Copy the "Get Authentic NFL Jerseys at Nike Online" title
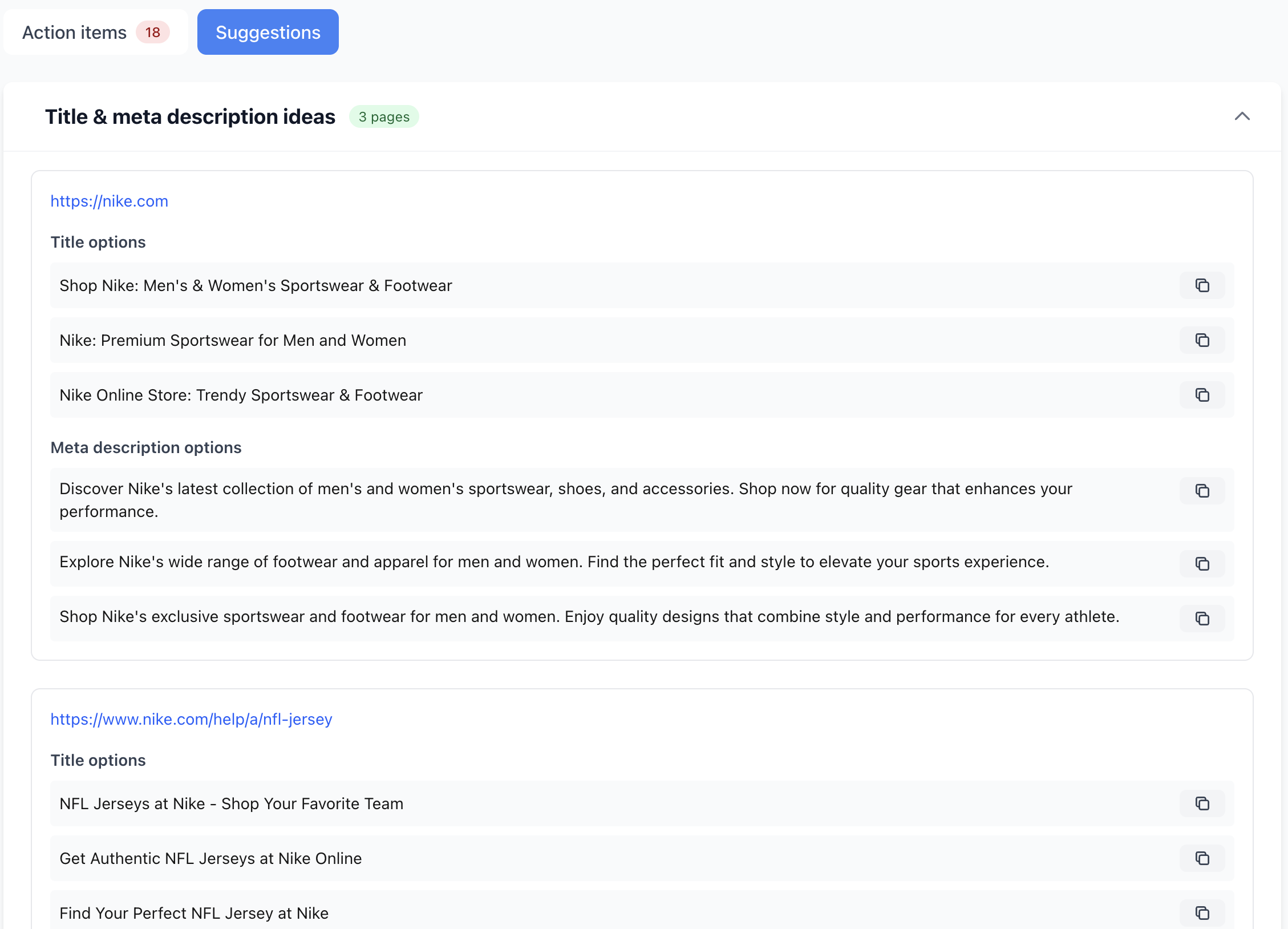This screenshot has width=1288, height=929. coord(1202,858)
